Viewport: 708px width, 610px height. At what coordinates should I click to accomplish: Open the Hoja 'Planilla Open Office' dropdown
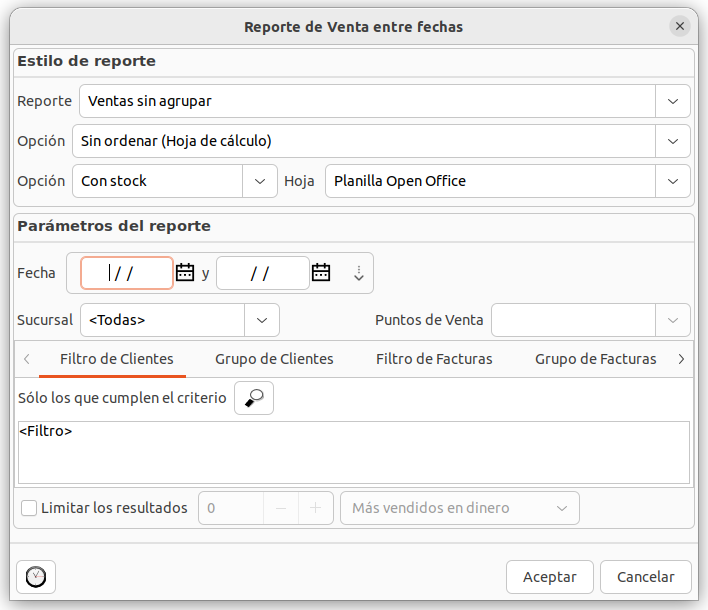pos(672,181)
